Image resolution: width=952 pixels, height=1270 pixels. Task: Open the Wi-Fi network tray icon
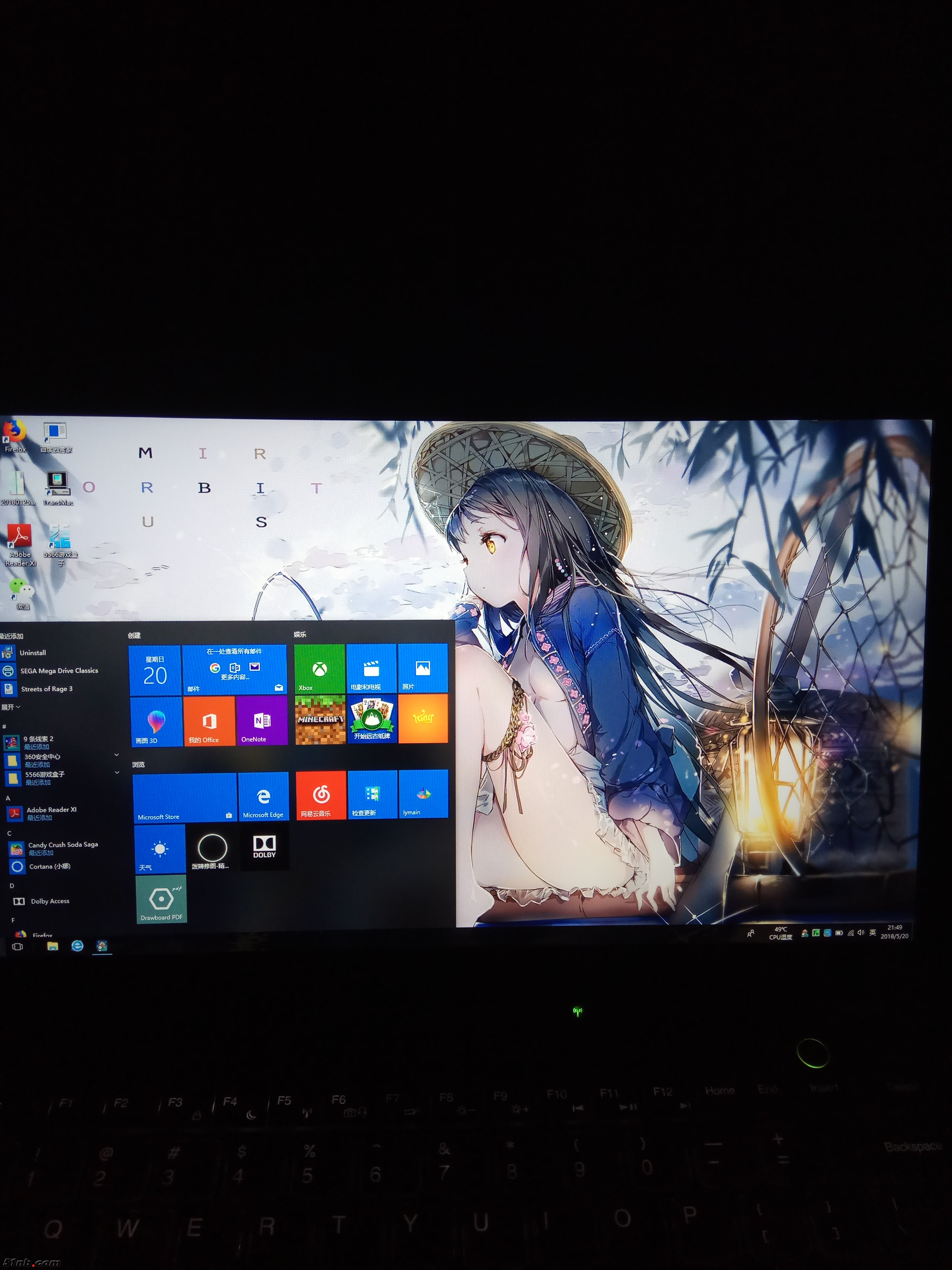(x=850, y=934)
